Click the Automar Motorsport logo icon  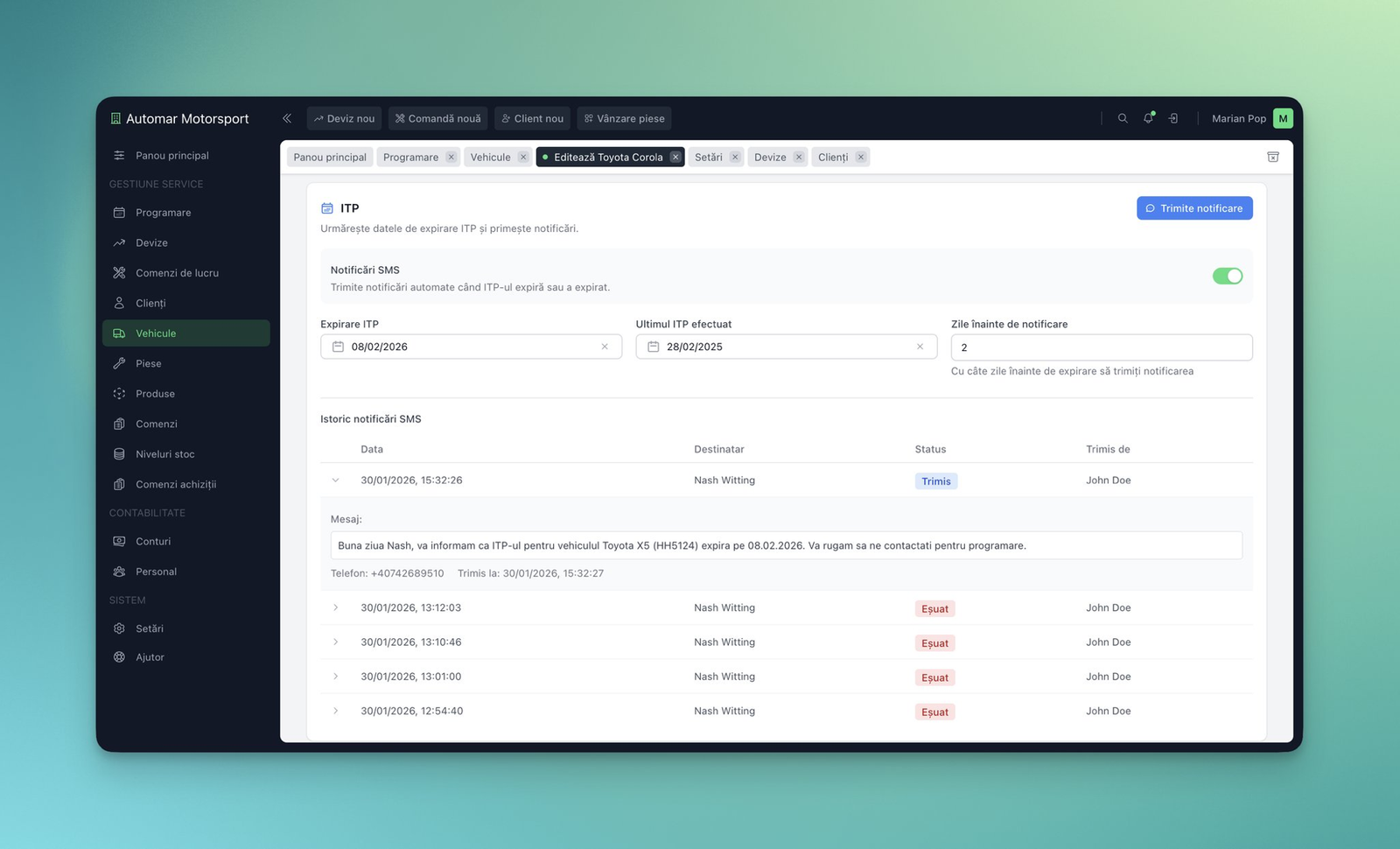[115, 118]
